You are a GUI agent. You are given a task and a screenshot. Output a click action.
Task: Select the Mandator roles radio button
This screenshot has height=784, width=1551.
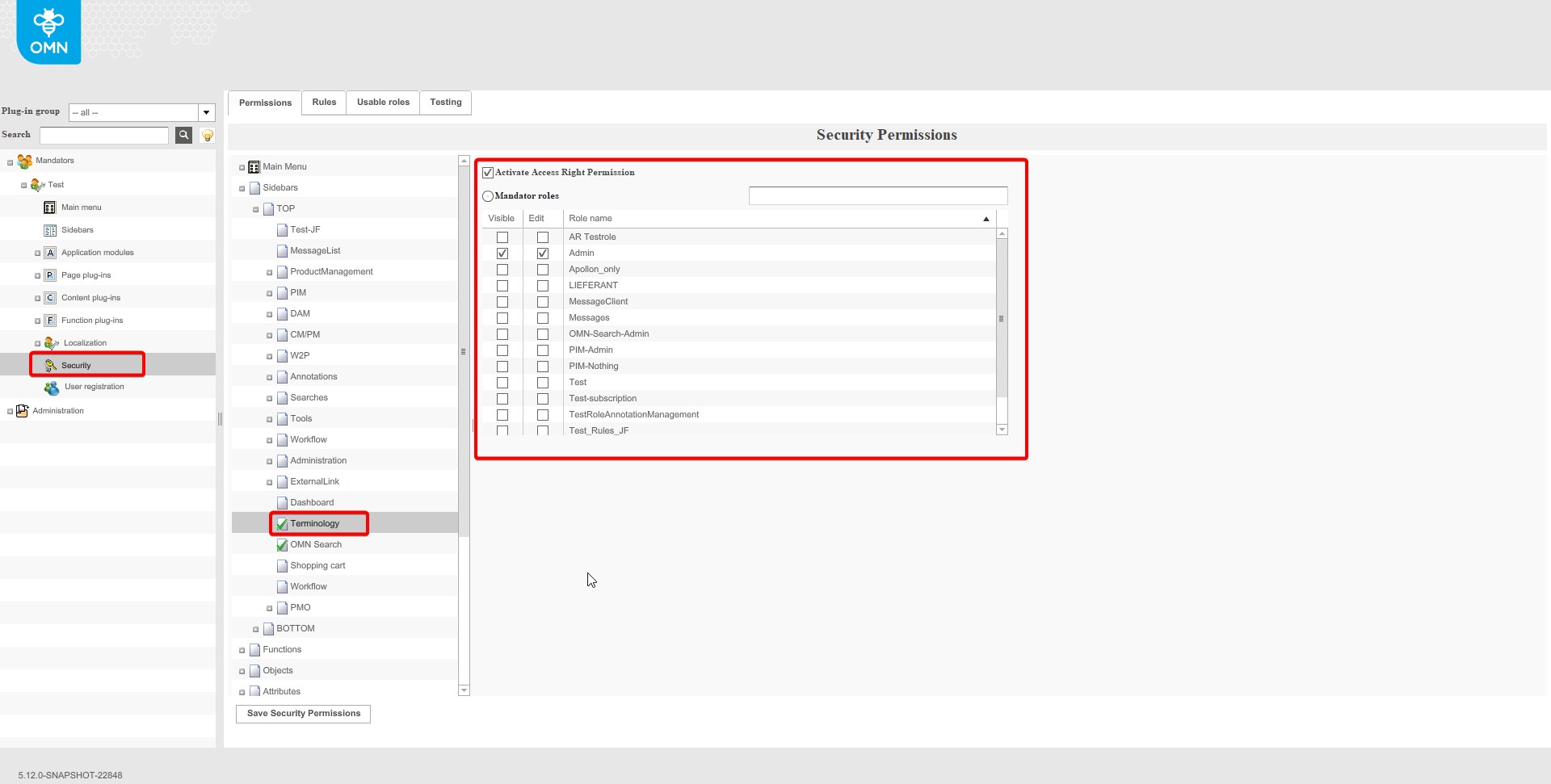[488, 196]
